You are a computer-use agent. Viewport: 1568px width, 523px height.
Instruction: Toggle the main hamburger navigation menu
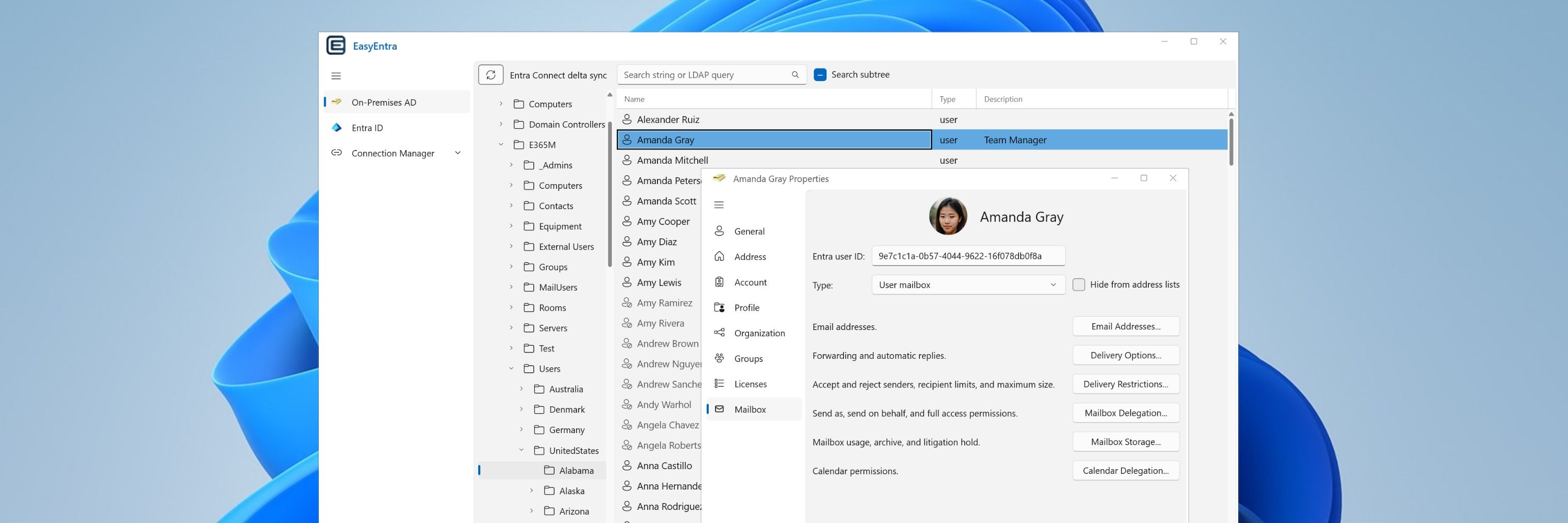click(x=336, y=76)
